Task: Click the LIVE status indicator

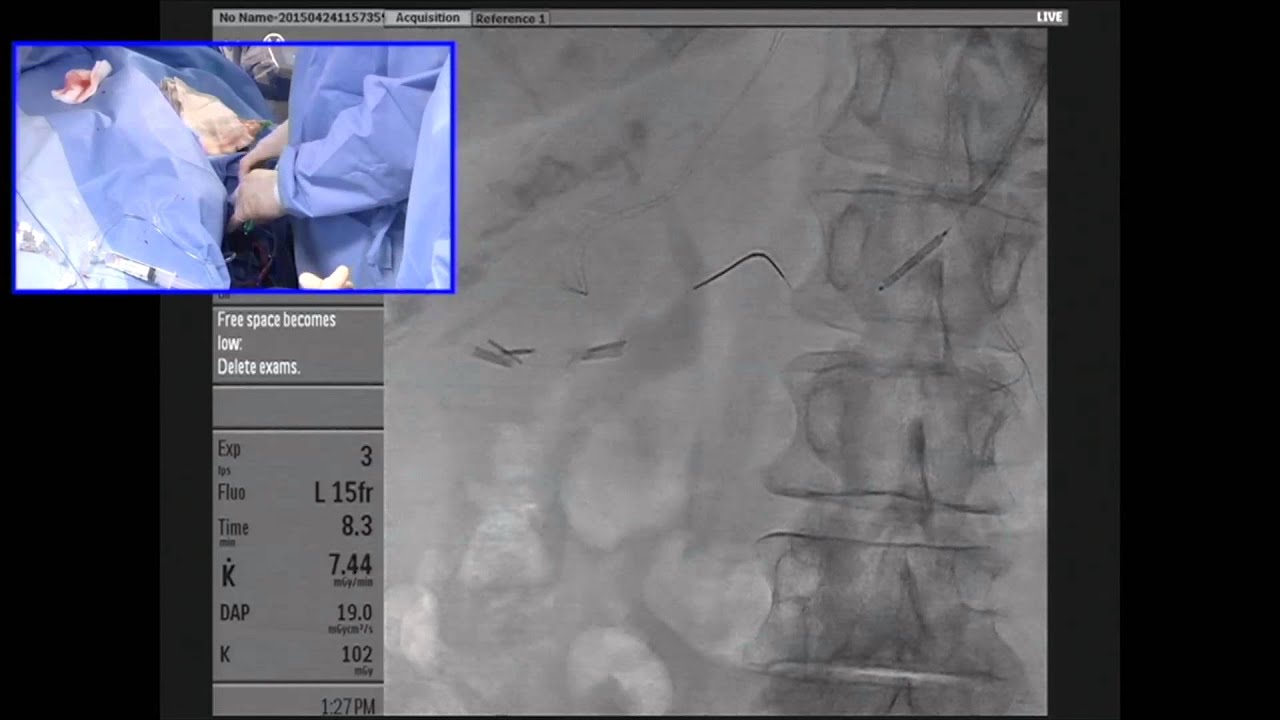Action: [1049, 17]
